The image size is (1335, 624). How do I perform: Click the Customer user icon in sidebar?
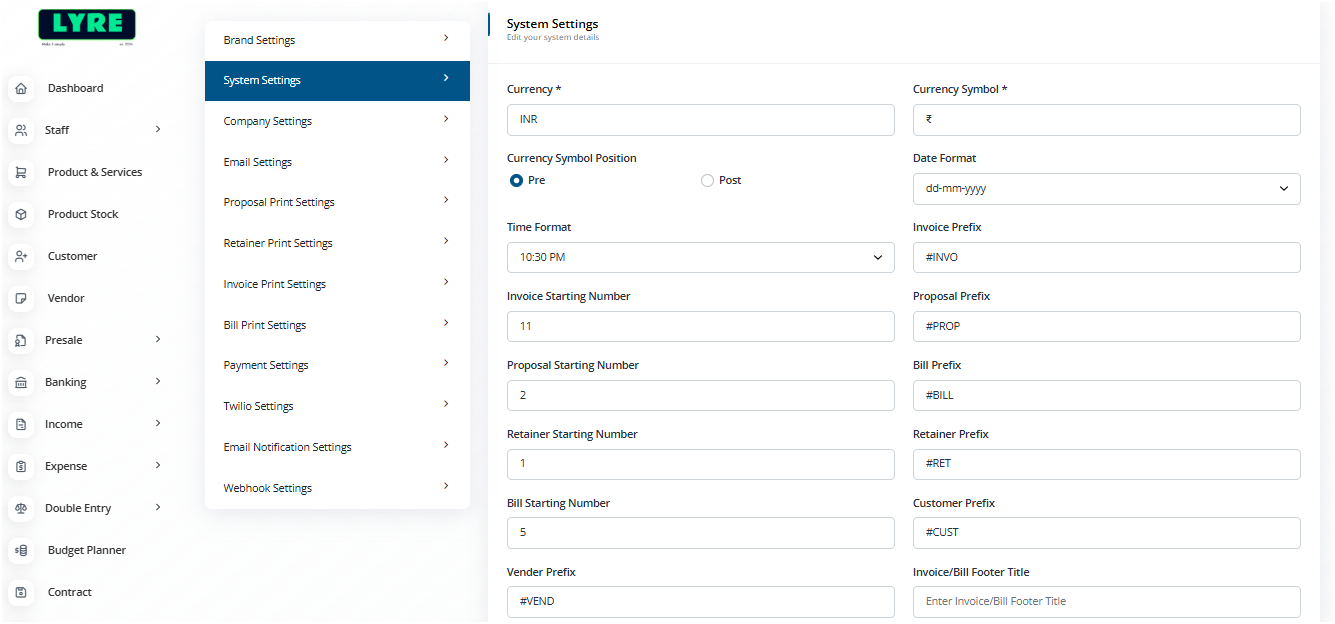(21, 257)
